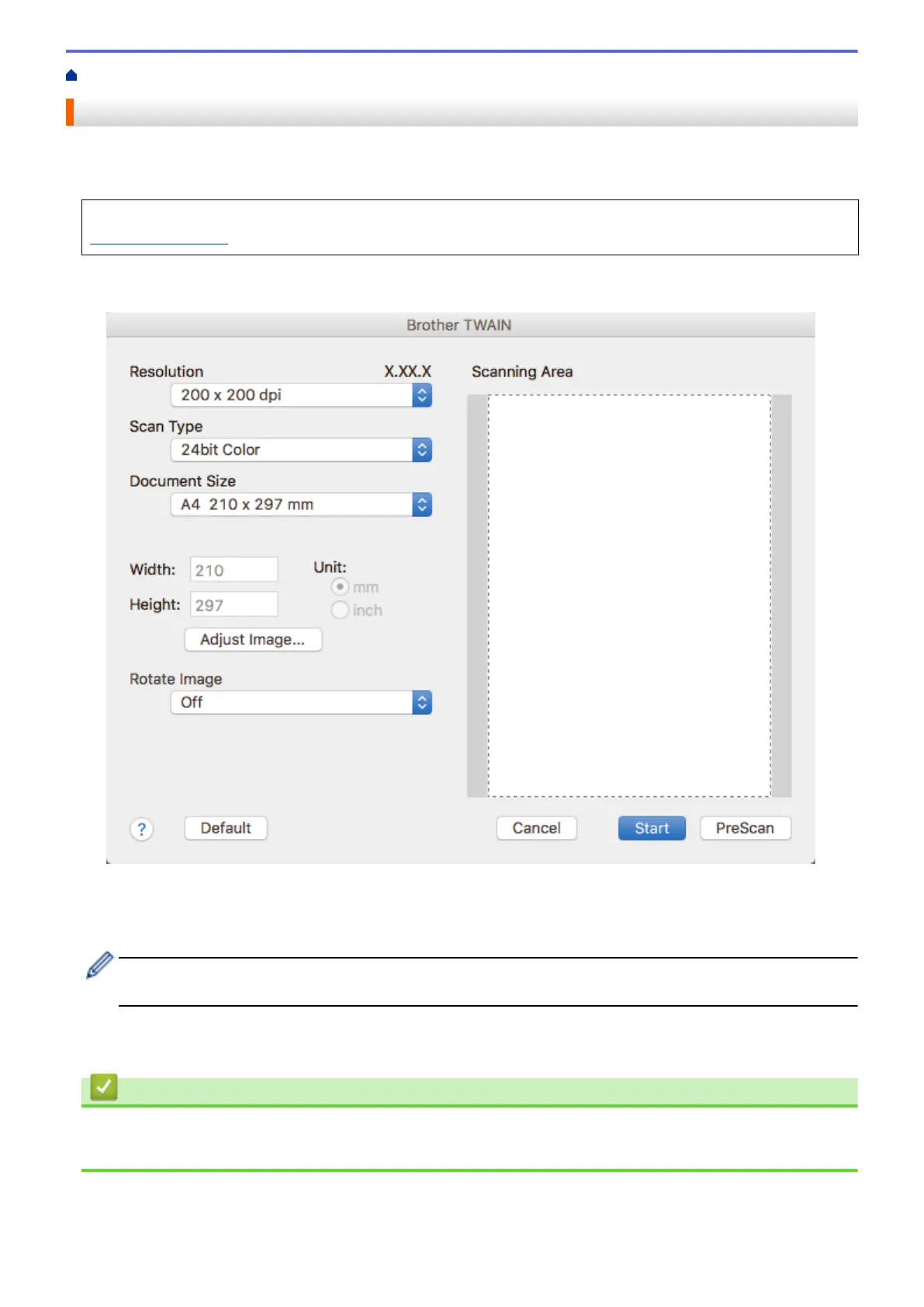
Task: Click the Width input field
Action: (234, 570)
